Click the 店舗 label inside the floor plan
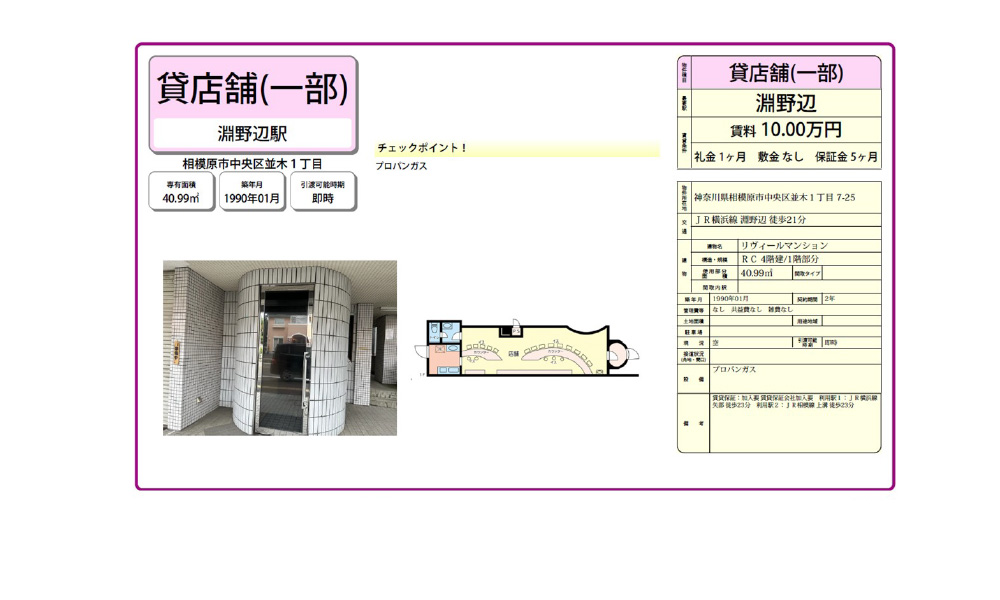The image size is (1000, 600). pyautogui.click(x=513, y=352)
